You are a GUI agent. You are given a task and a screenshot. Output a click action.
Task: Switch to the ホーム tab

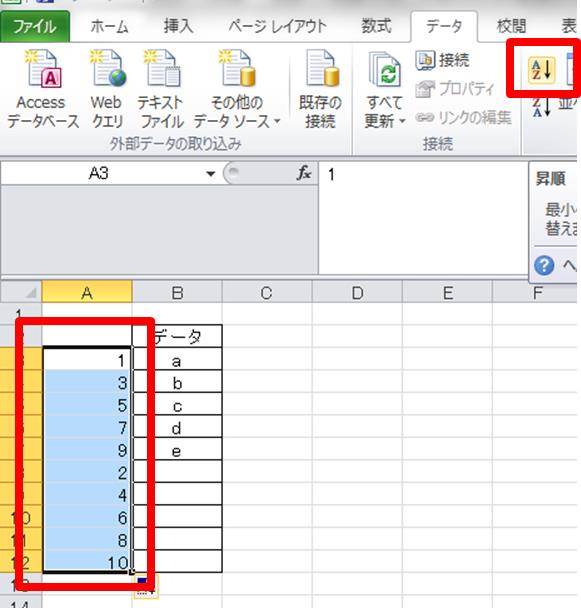coord(109,26)
